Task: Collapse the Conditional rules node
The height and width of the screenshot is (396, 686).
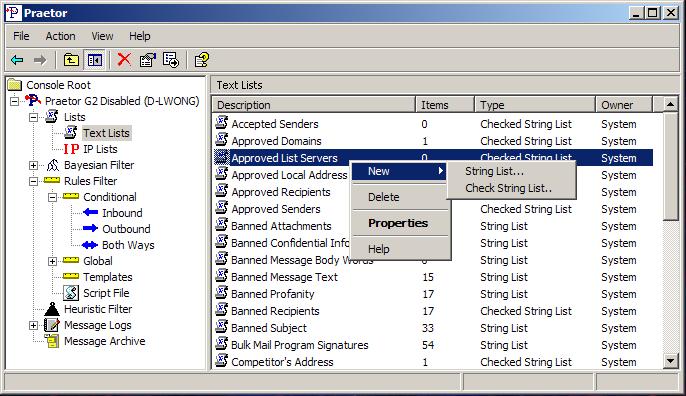Action: [52, 197]
